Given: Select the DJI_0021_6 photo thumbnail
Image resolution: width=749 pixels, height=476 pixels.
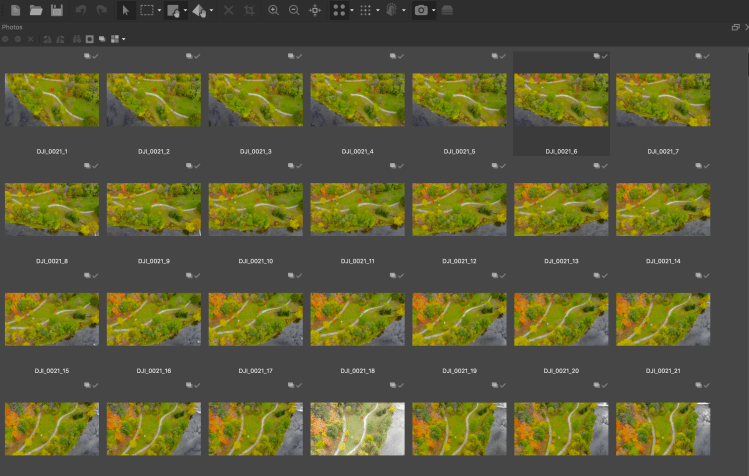Looking at the screenshot, I should click(561, 100).
